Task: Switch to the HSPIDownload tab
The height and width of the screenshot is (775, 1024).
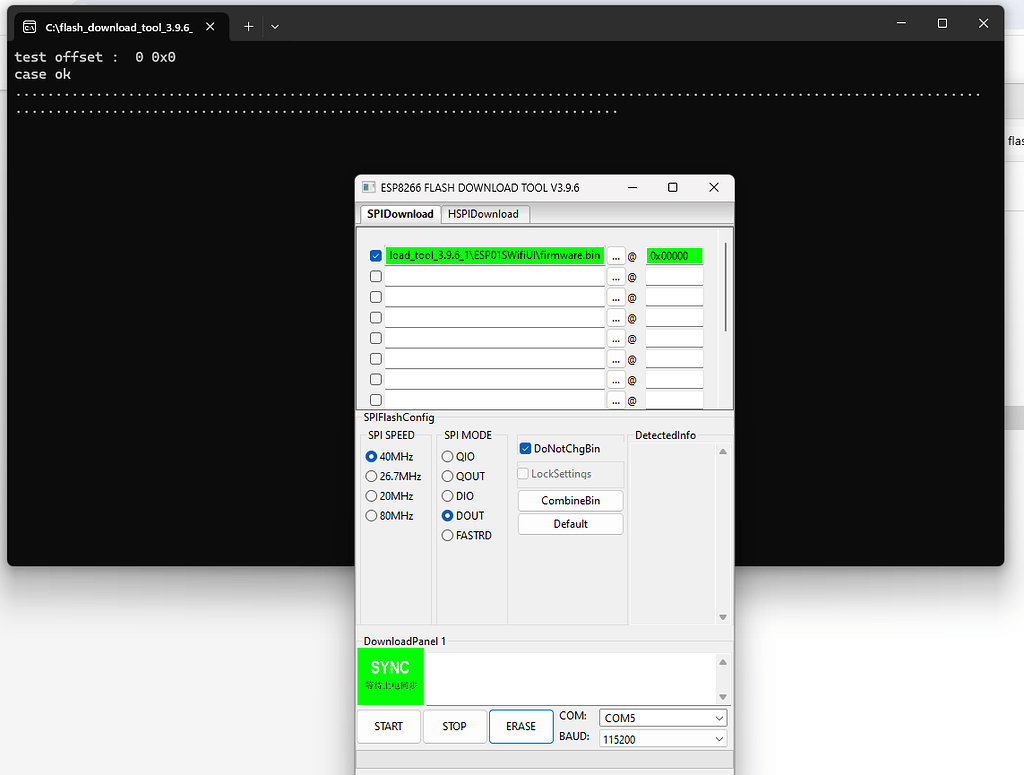Action: [x=483, y=214]
